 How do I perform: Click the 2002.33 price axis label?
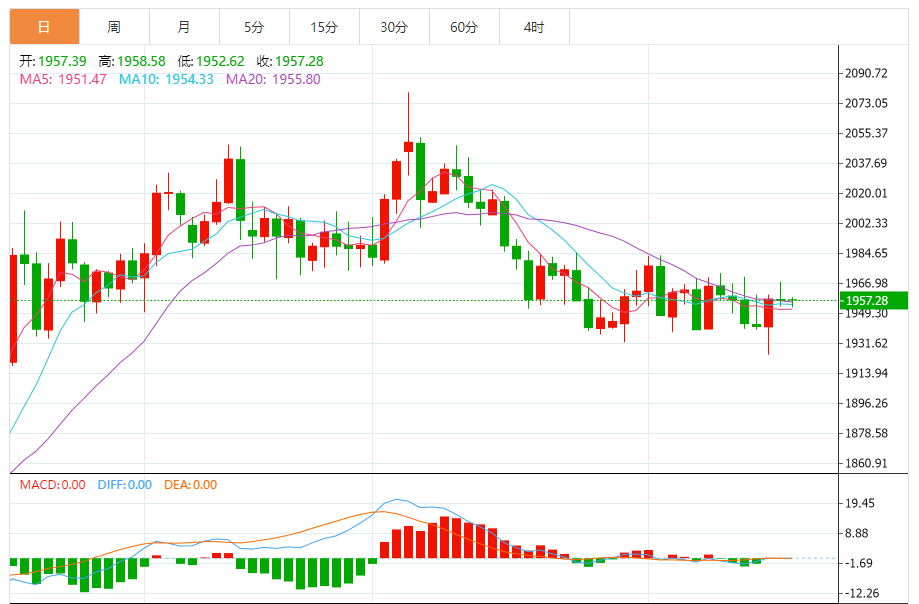pyautogui.click(x=866, y=223)
